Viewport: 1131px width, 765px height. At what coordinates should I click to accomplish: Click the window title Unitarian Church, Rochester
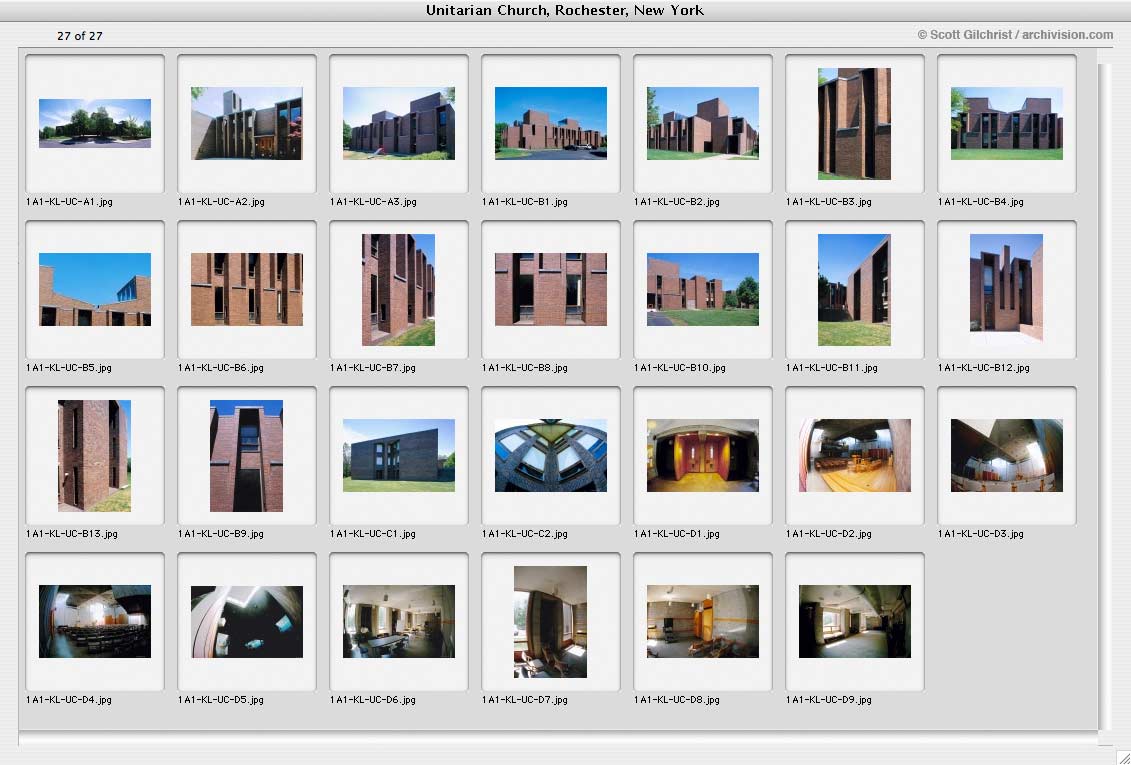point(565,10)
